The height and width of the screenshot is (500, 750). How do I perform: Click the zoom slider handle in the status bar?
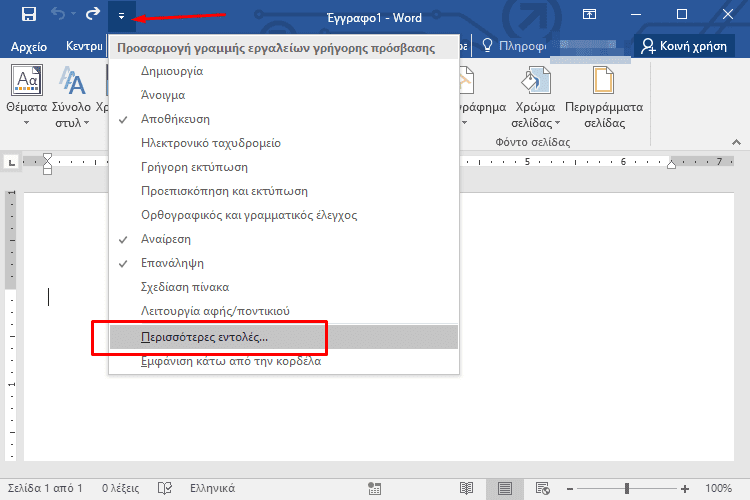pos(627,489)
